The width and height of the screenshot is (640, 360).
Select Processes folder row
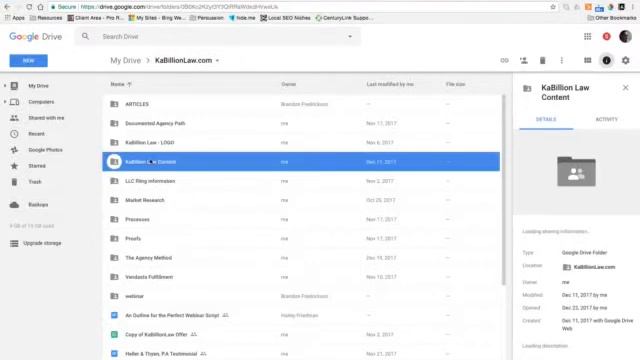(x=301, y=219)
